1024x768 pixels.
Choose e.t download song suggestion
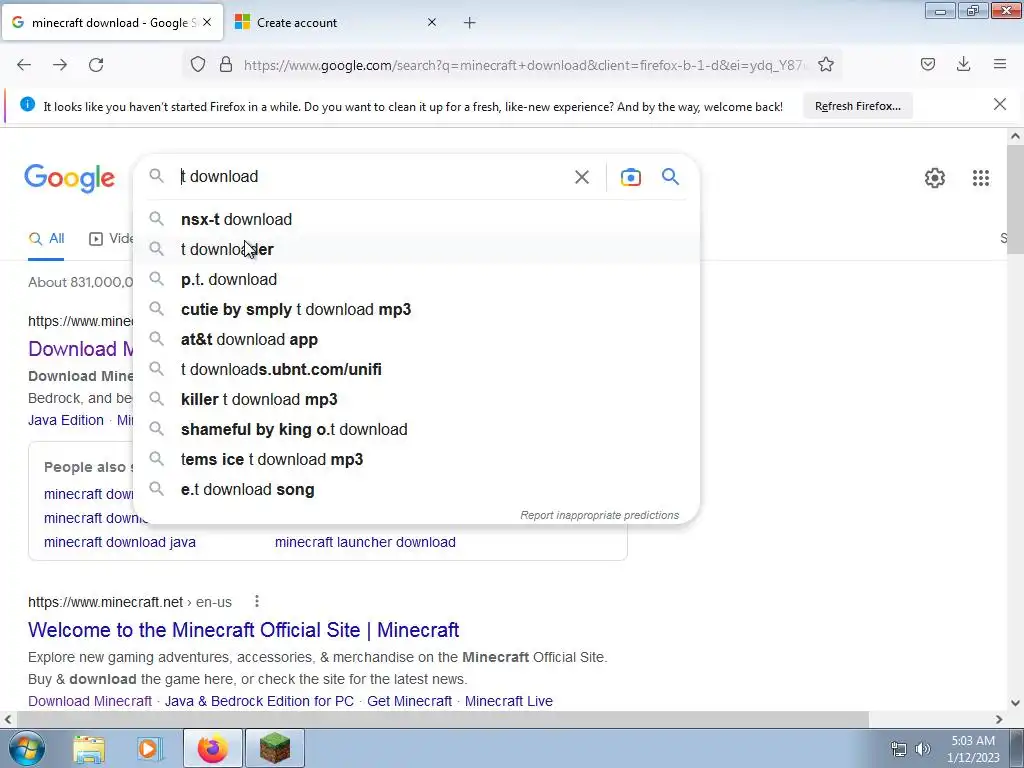click(416, 490)
